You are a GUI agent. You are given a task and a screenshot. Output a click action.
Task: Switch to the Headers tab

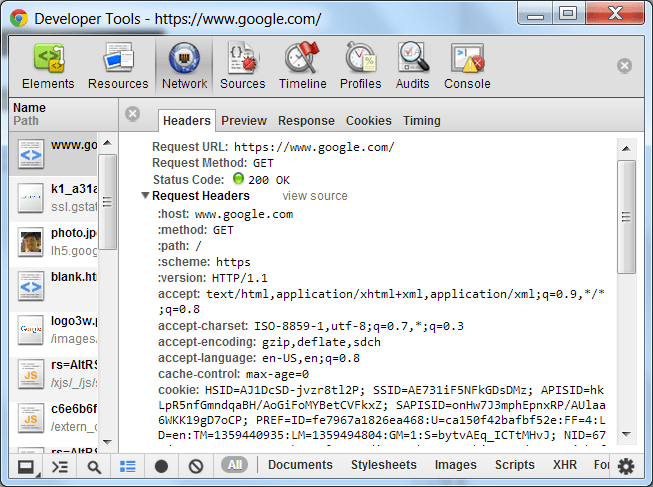[187, 121]
